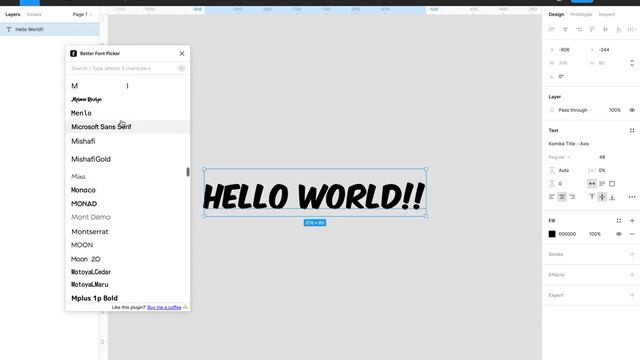Open the Prototype tab
The width and height of the screenshot is (640, 360).
(x=581, y=14)
